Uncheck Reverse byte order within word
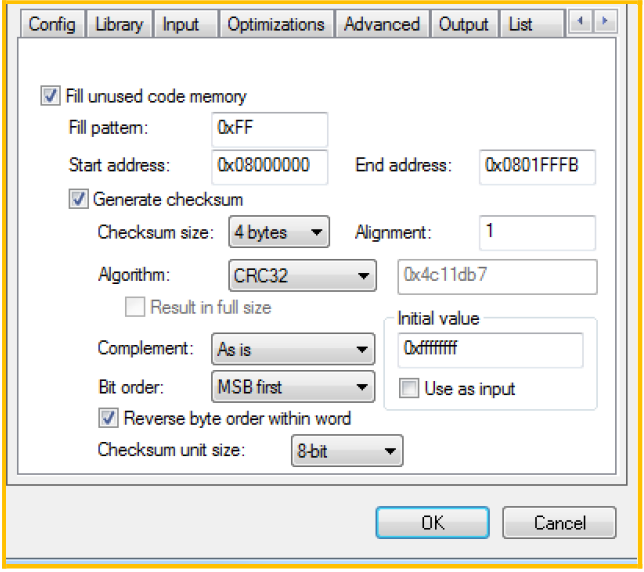Image resolution: width=644 pixels, height=572 pixels. point(107,418)
